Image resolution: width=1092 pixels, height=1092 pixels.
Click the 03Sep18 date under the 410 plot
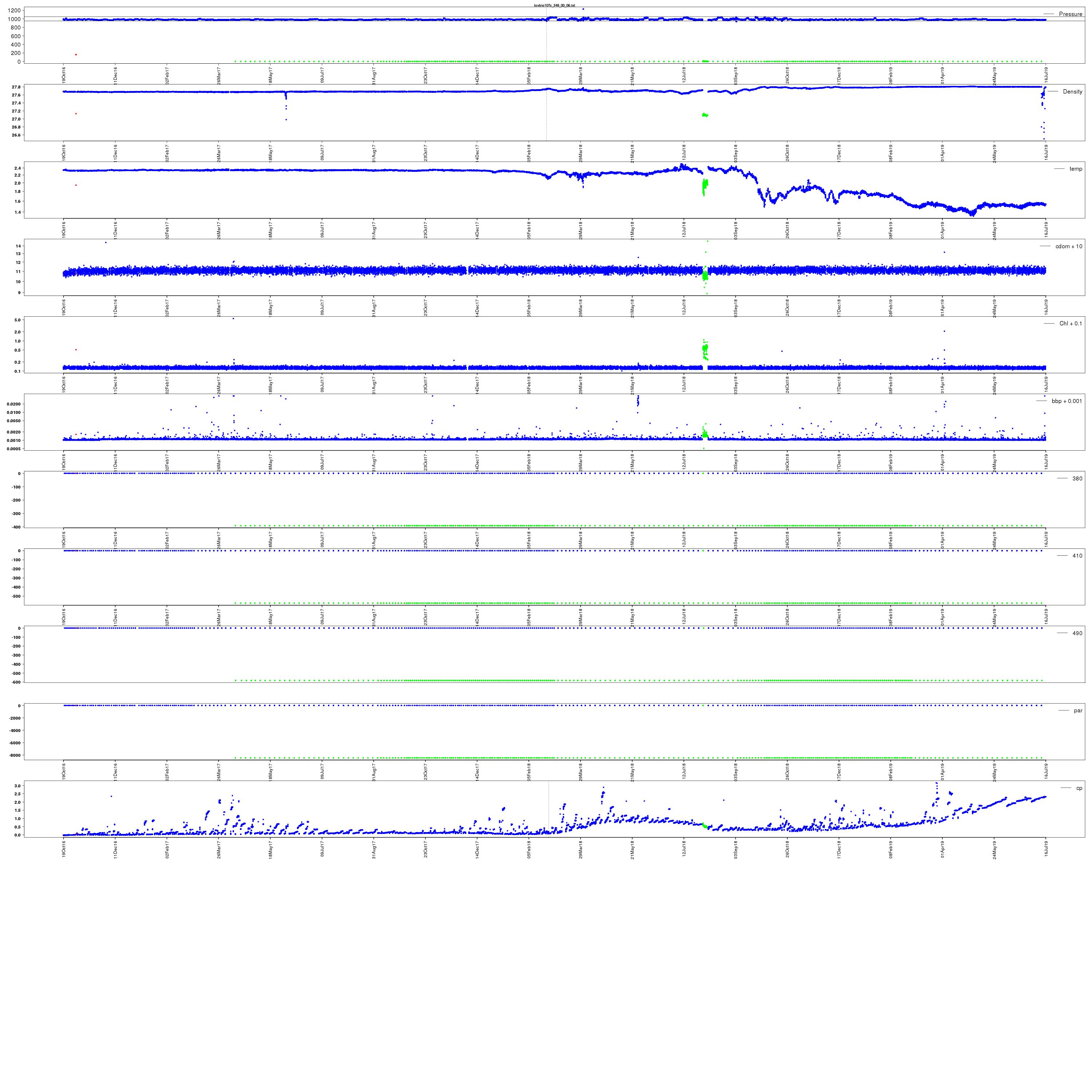[x=736, y=617]
